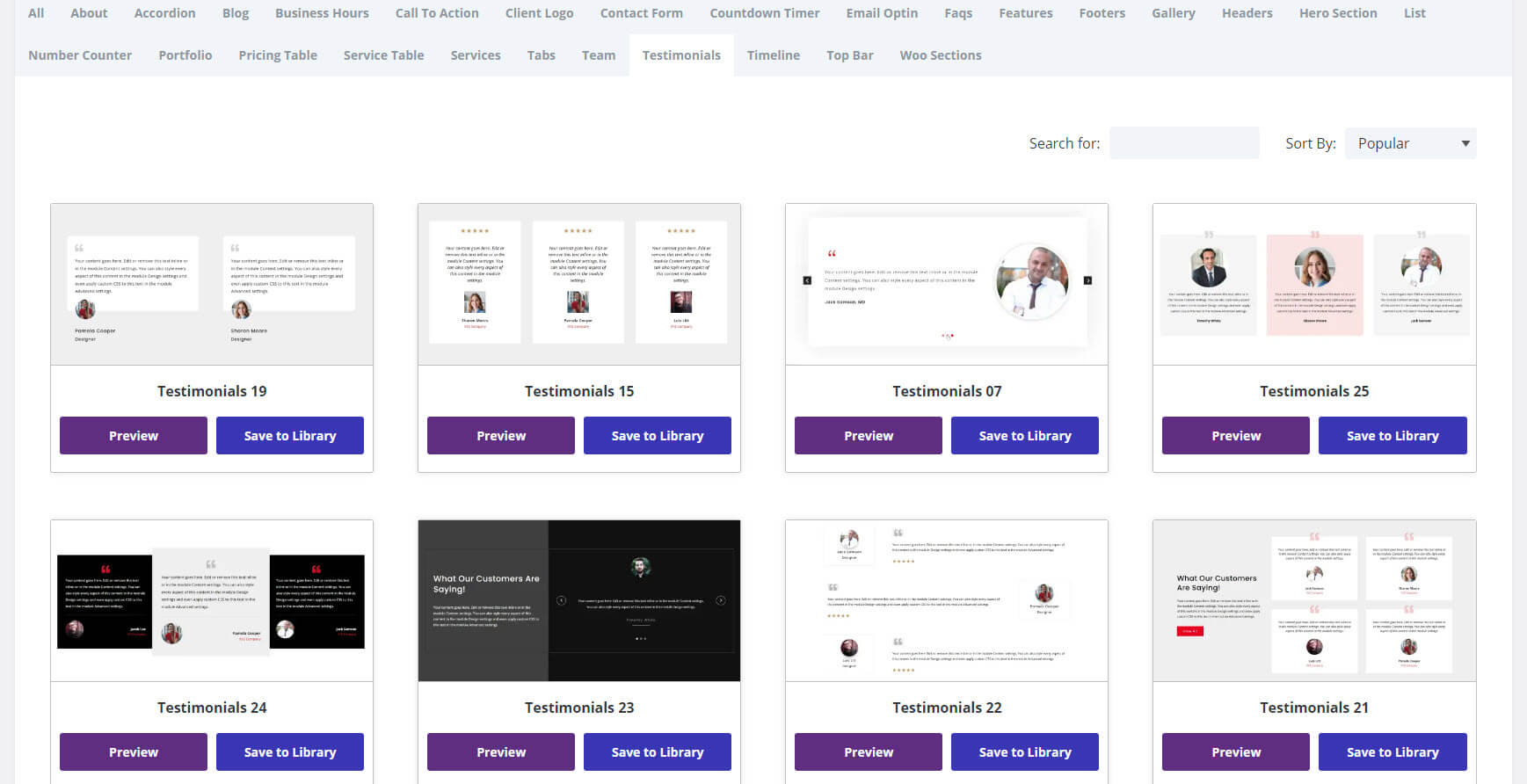Focus the Search for input field
The image size is (1527, 784).
click(1184, 143)
